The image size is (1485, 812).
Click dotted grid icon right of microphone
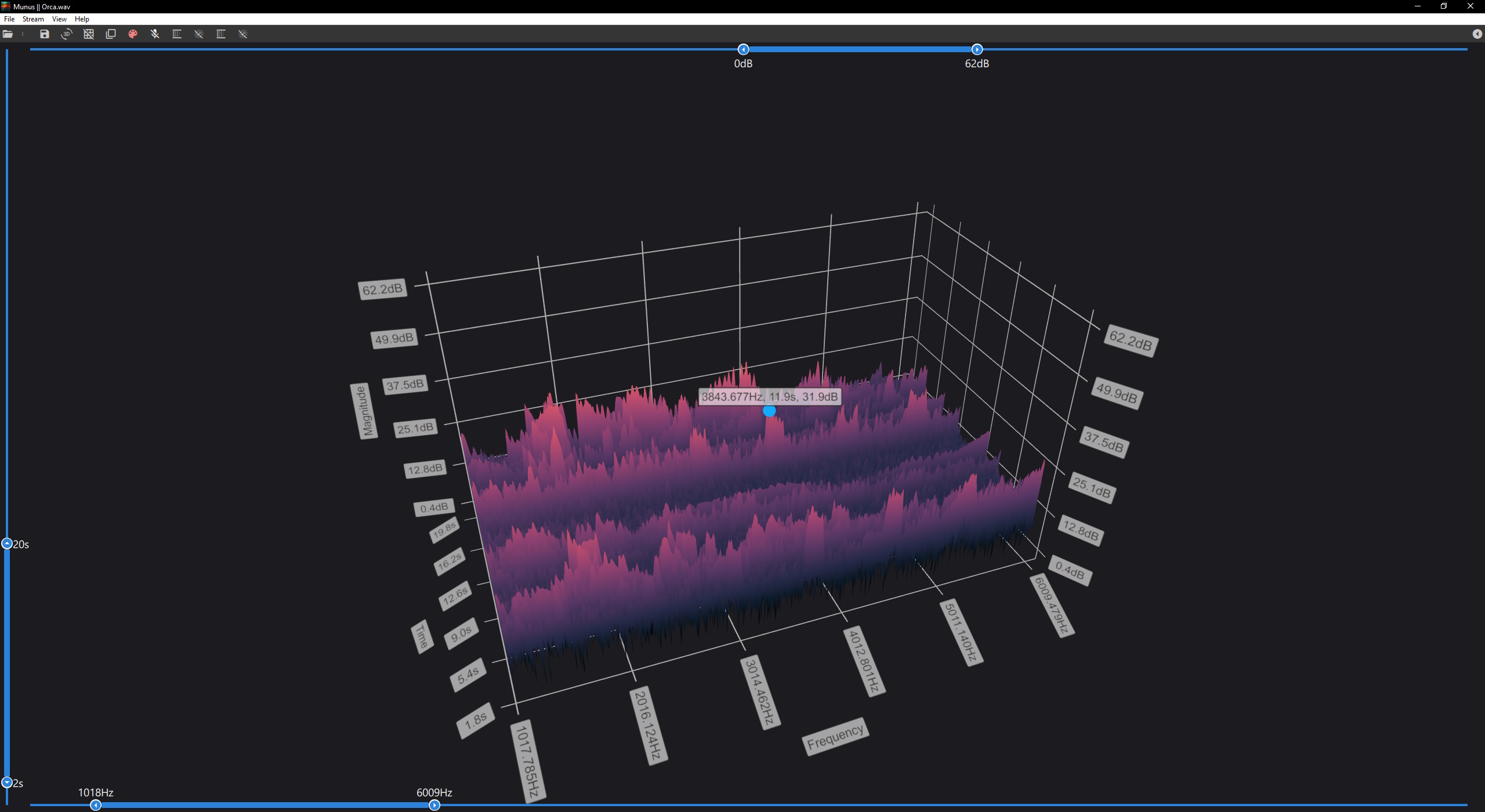click(177, 34)
